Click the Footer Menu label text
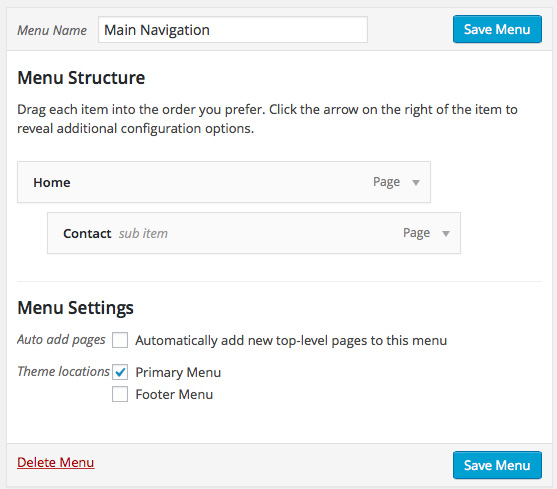Screen dimensions: 557x489 (174, 395)
